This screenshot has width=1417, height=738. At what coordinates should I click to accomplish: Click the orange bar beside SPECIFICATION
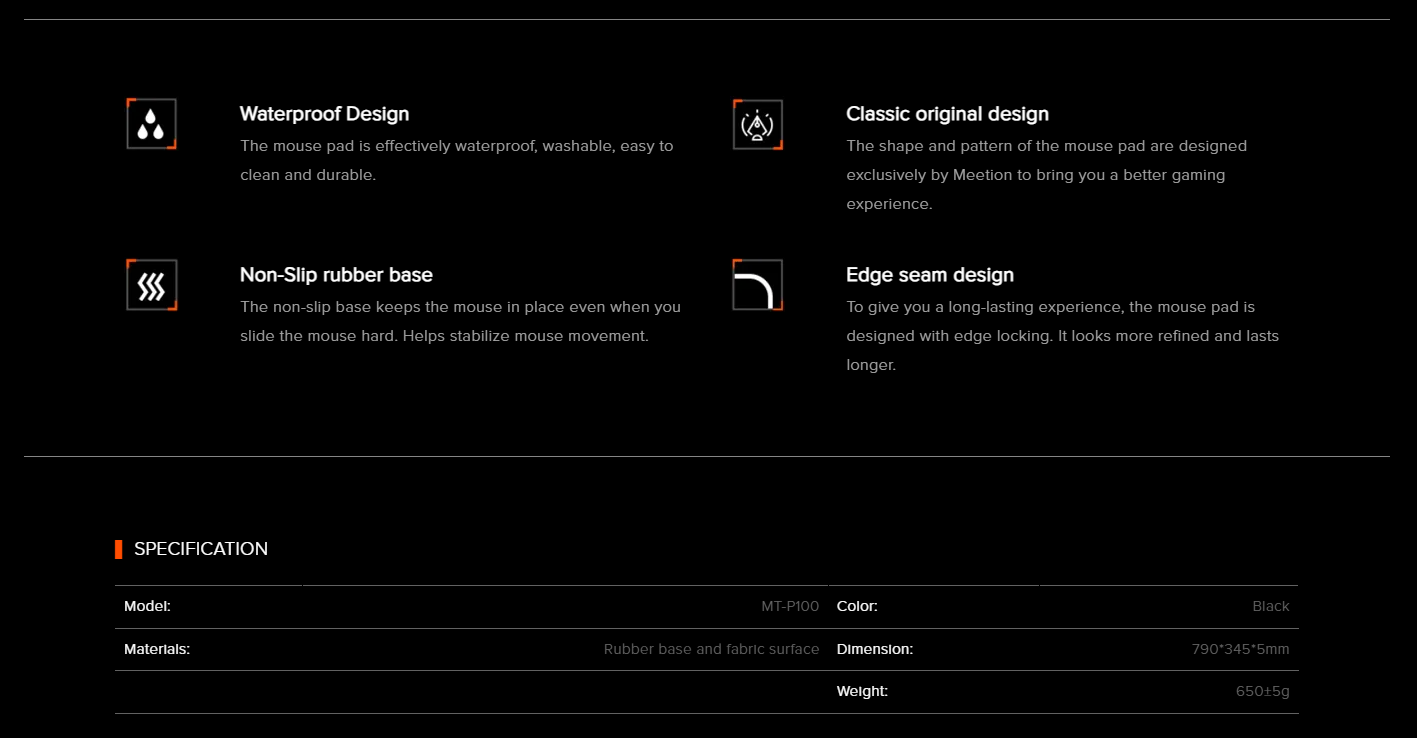coord(118,549)
